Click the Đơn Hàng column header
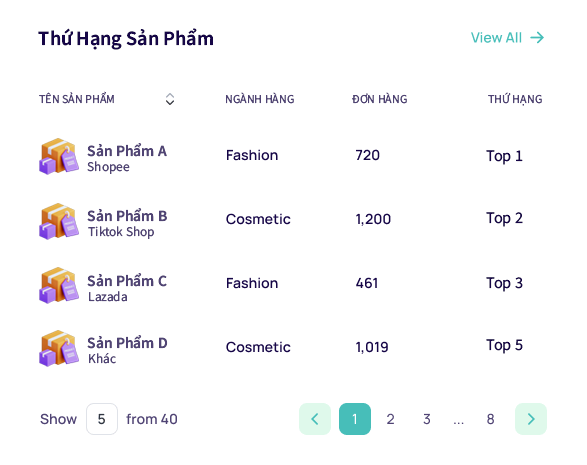The width and height of the screenshot is (587, 465). [380, 99]
